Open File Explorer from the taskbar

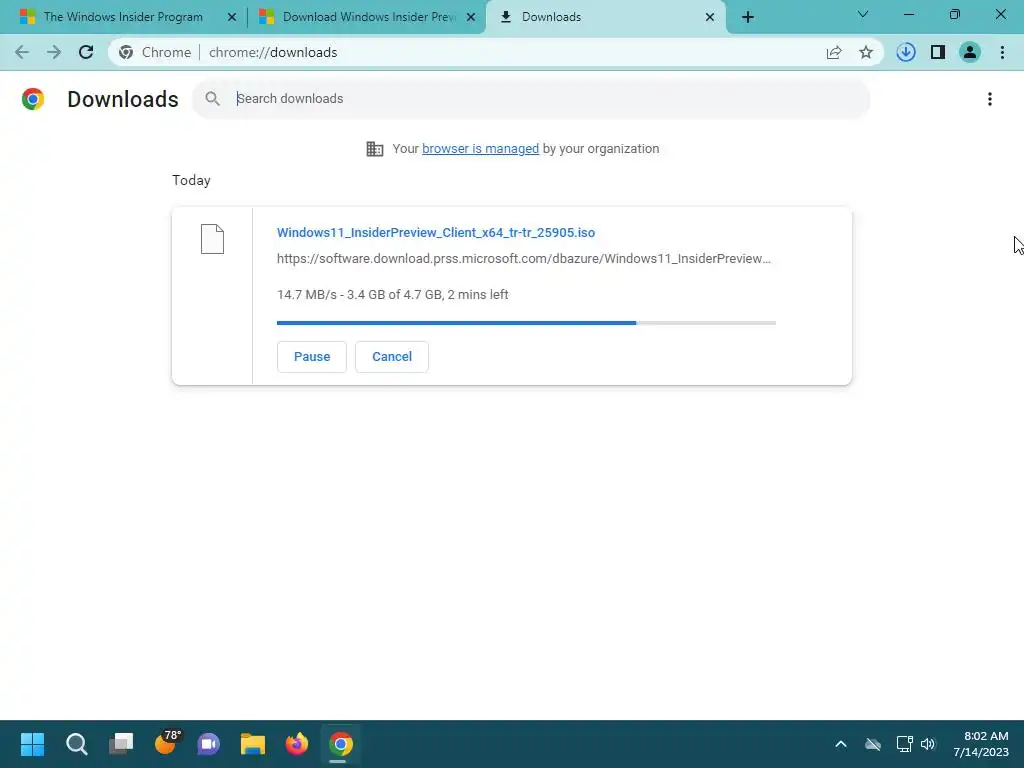pos(253,744)
